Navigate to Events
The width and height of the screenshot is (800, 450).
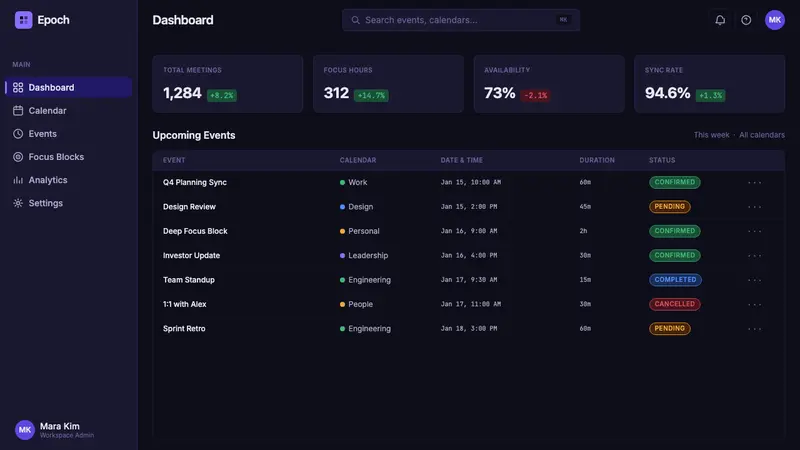pos(68,134)
